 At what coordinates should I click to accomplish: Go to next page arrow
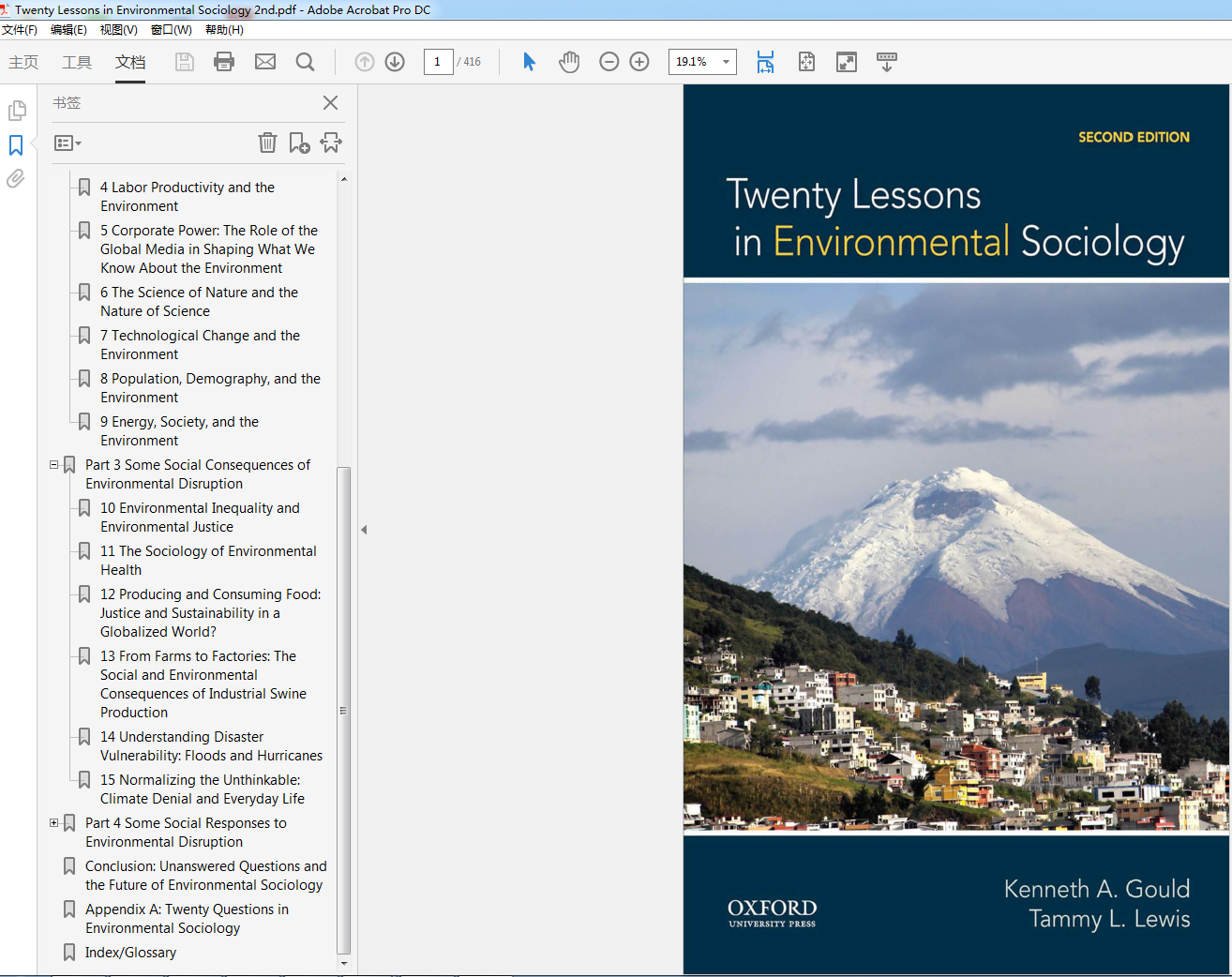tap(395, 62)
